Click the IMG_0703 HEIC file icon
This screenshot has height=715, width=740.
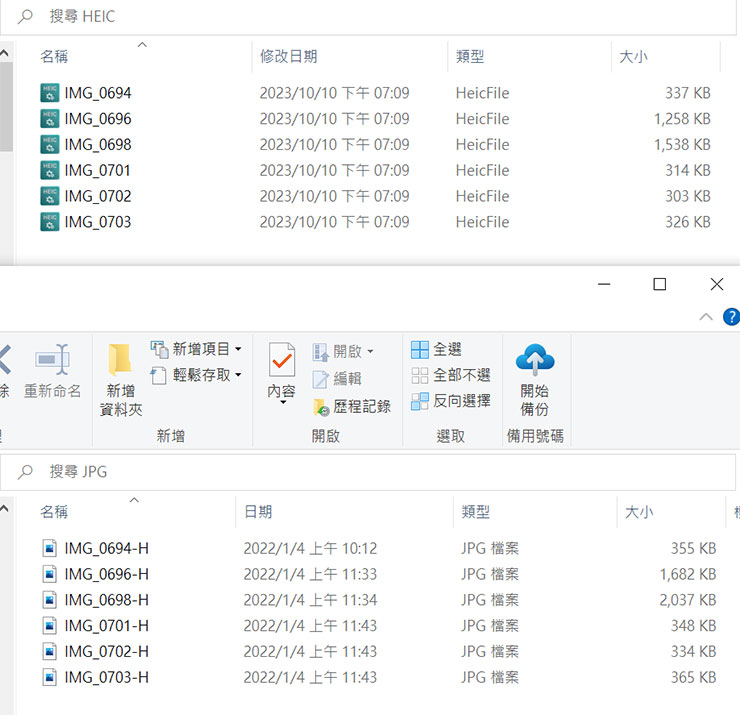coord(50,222)
